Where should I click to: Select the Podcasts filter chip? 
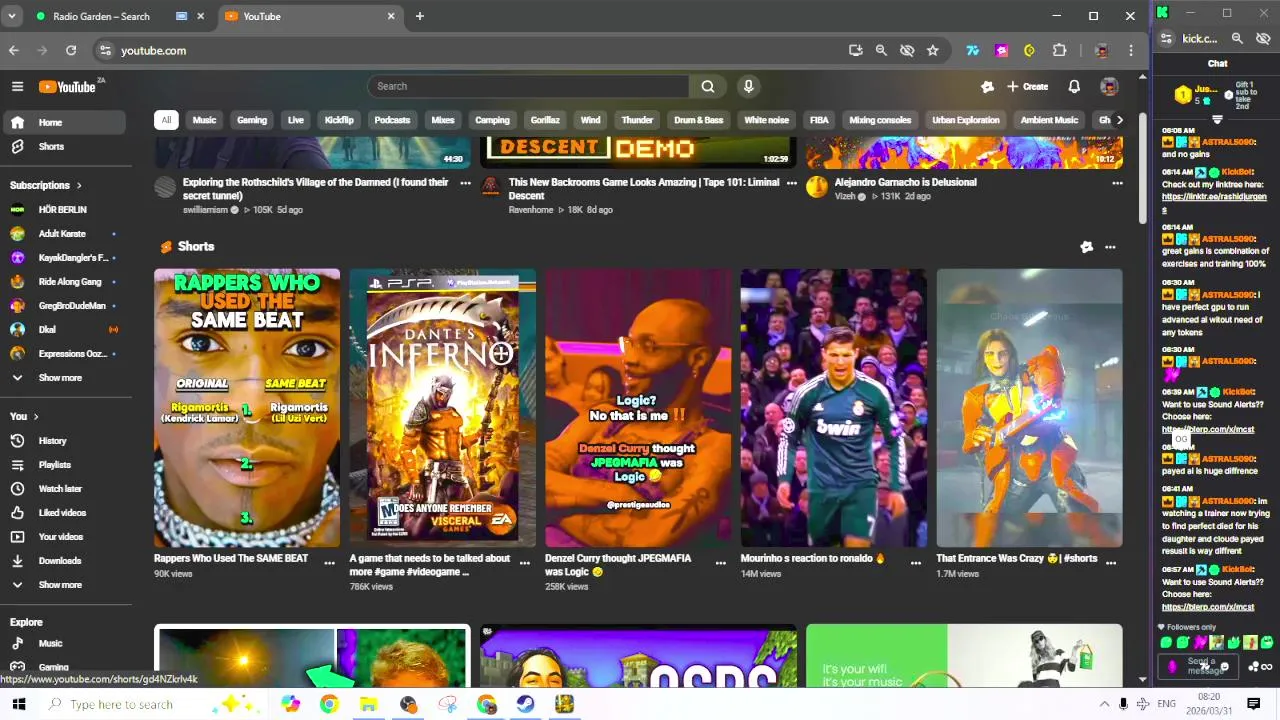pos(392,120)
